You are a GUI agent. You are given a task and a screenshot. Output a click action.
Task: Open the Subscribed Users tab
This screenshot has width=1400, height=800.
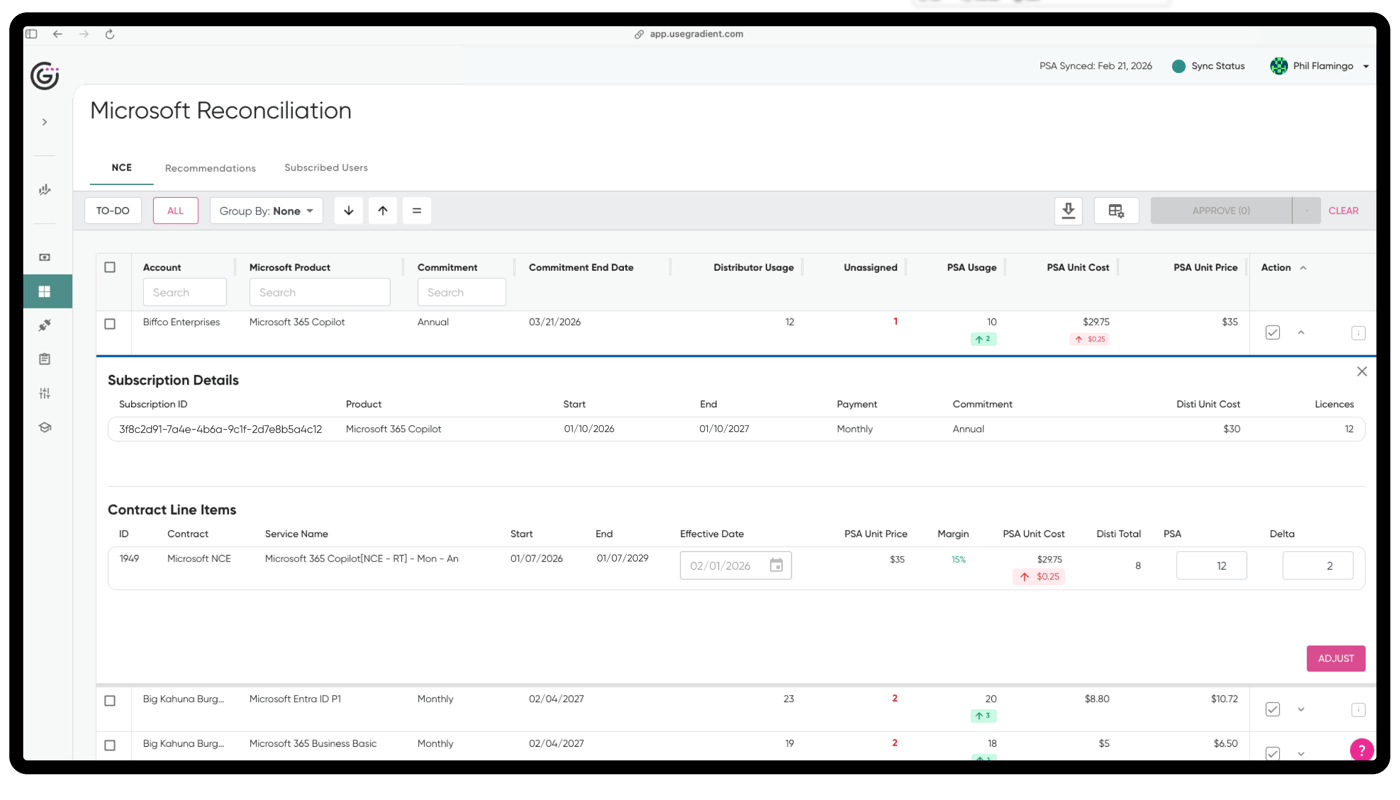point(326,168)
